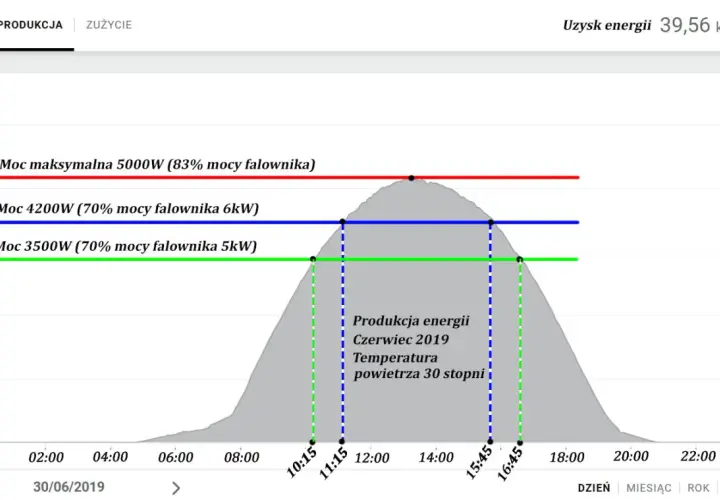The height and width of the screenshot is (500, 720).
Task: Click the date 30/06/2019
Action: [69, 487]
